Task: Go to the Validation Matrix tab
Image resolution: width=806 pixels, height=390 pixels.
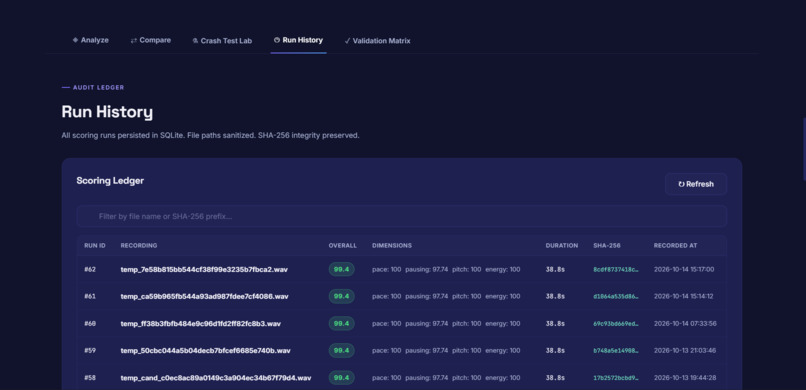Action: point(377,41)
